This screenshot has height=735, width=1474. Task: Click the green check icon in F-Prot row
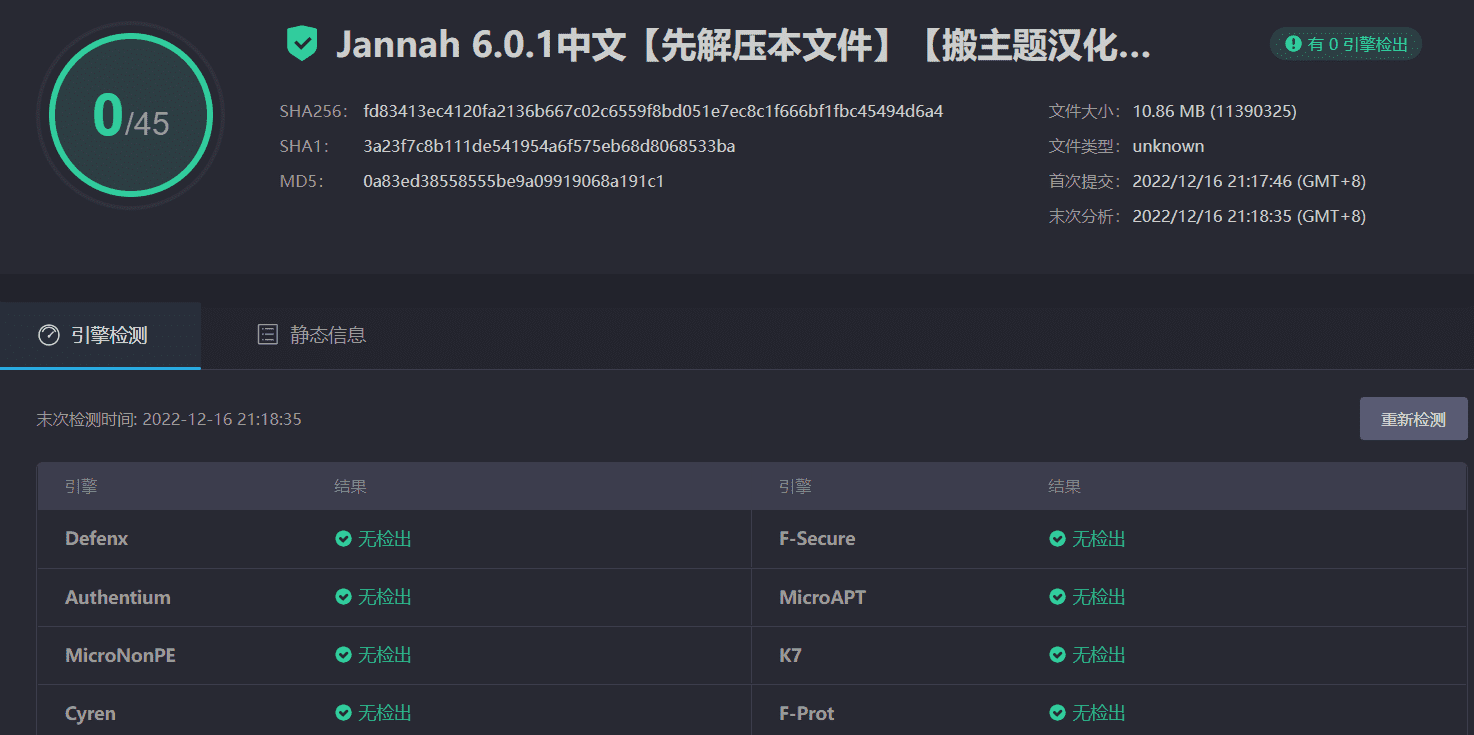point(1057,713)
